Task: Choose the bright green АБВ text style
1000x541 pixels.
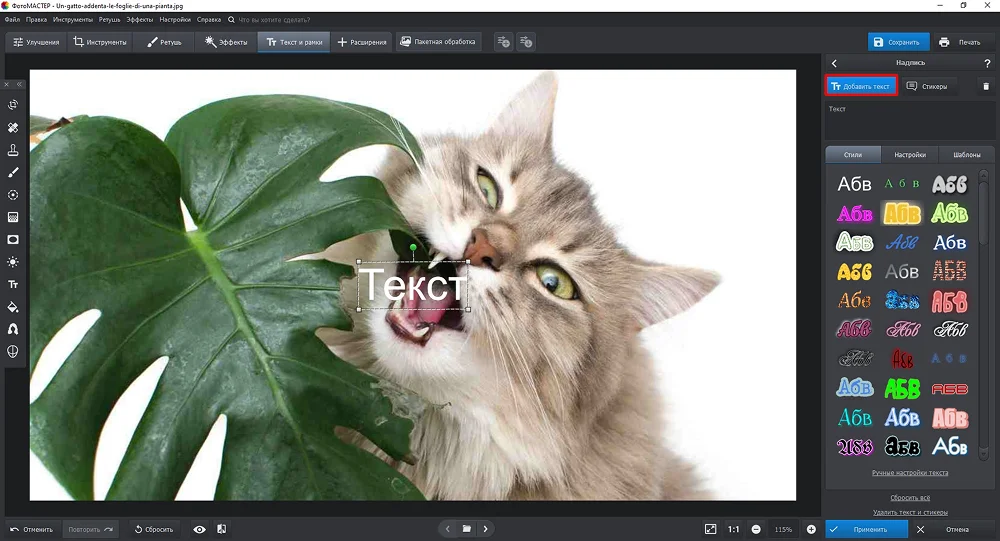Action: point(902,387)
